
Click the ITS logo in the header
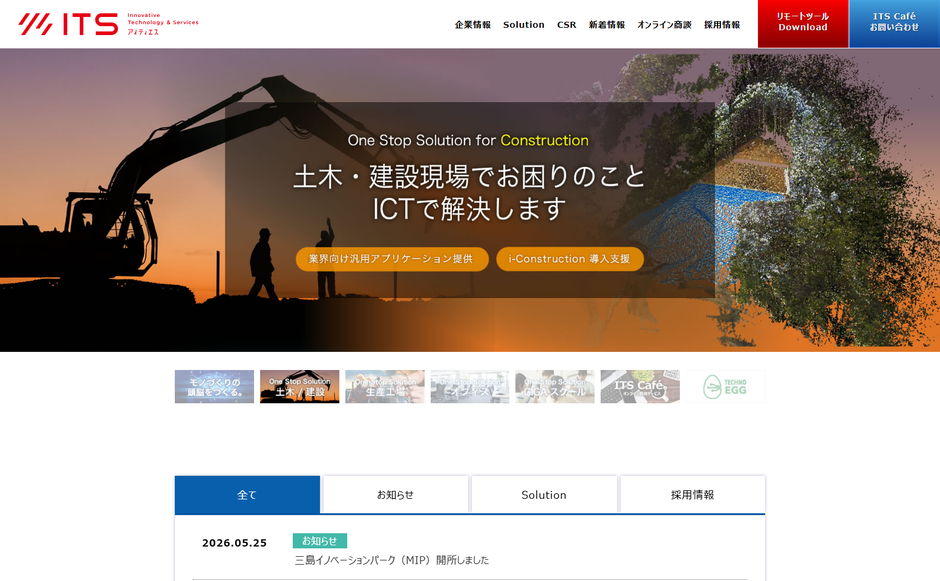click(109, 24)
